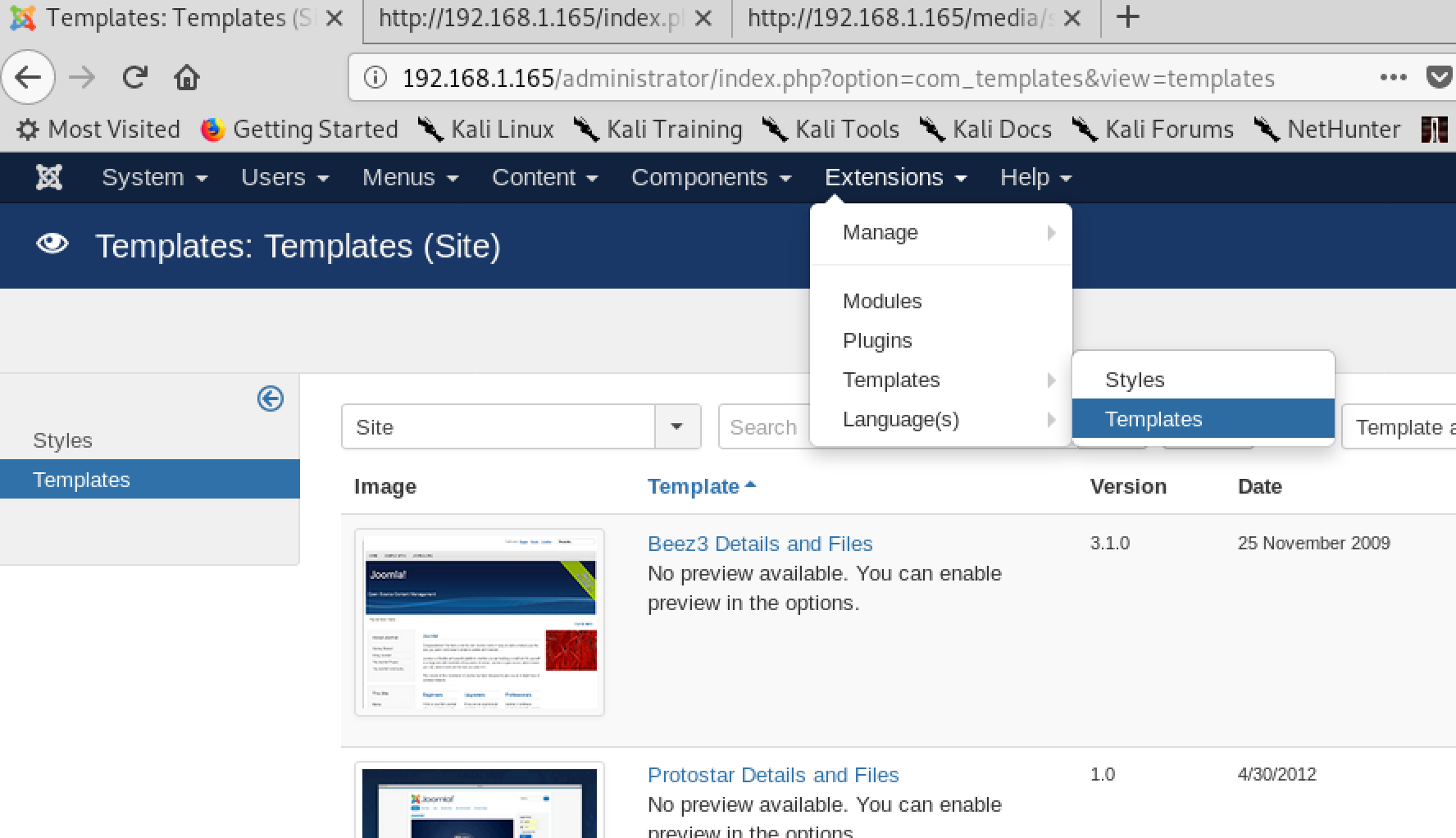Screen dimensions: 1456x838
Task: Sort by Template column header
Action: [x=701, y=486]
